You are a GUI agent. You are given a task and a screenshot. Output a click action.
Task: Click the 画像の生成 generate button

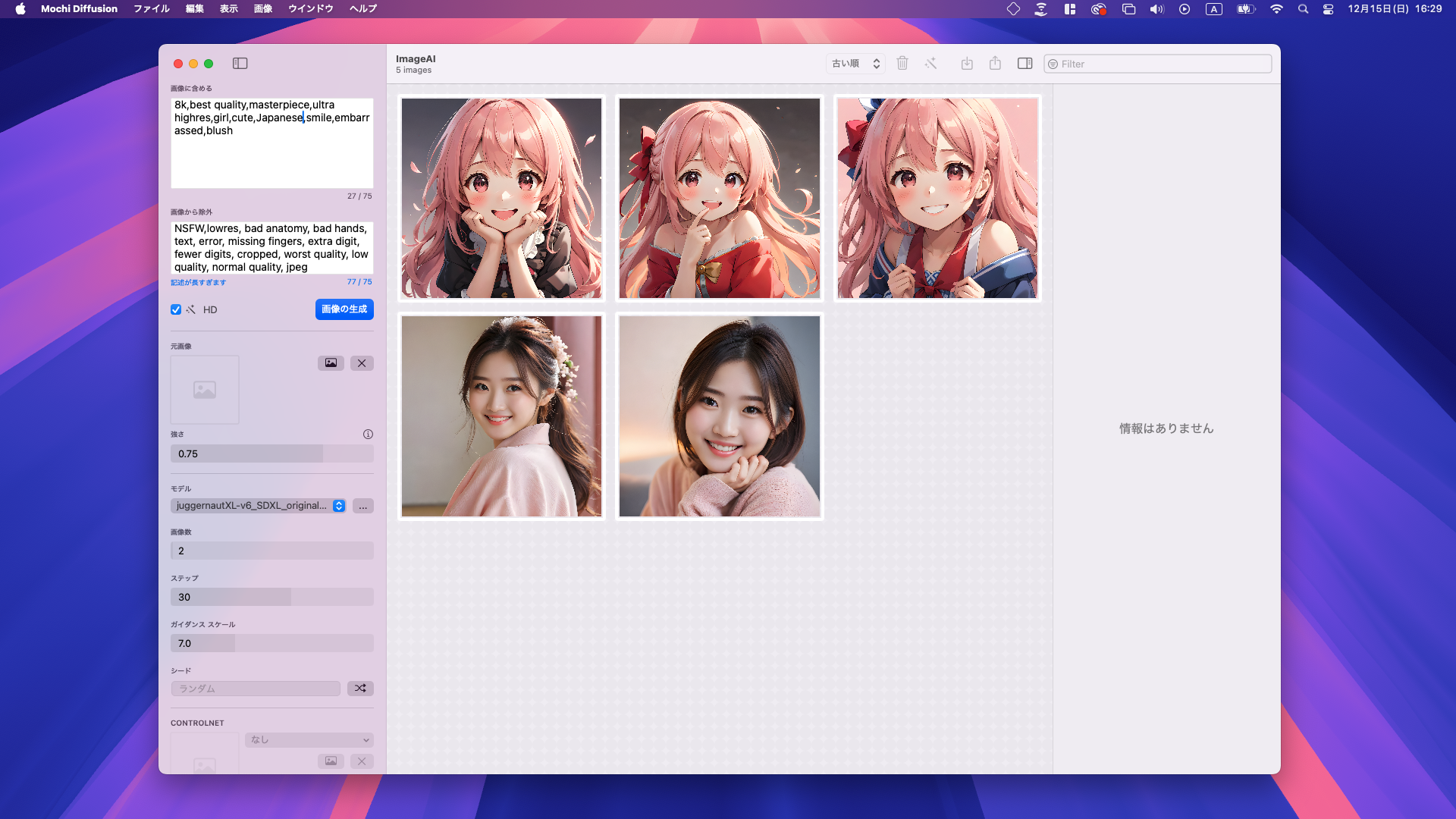(344, 309)
